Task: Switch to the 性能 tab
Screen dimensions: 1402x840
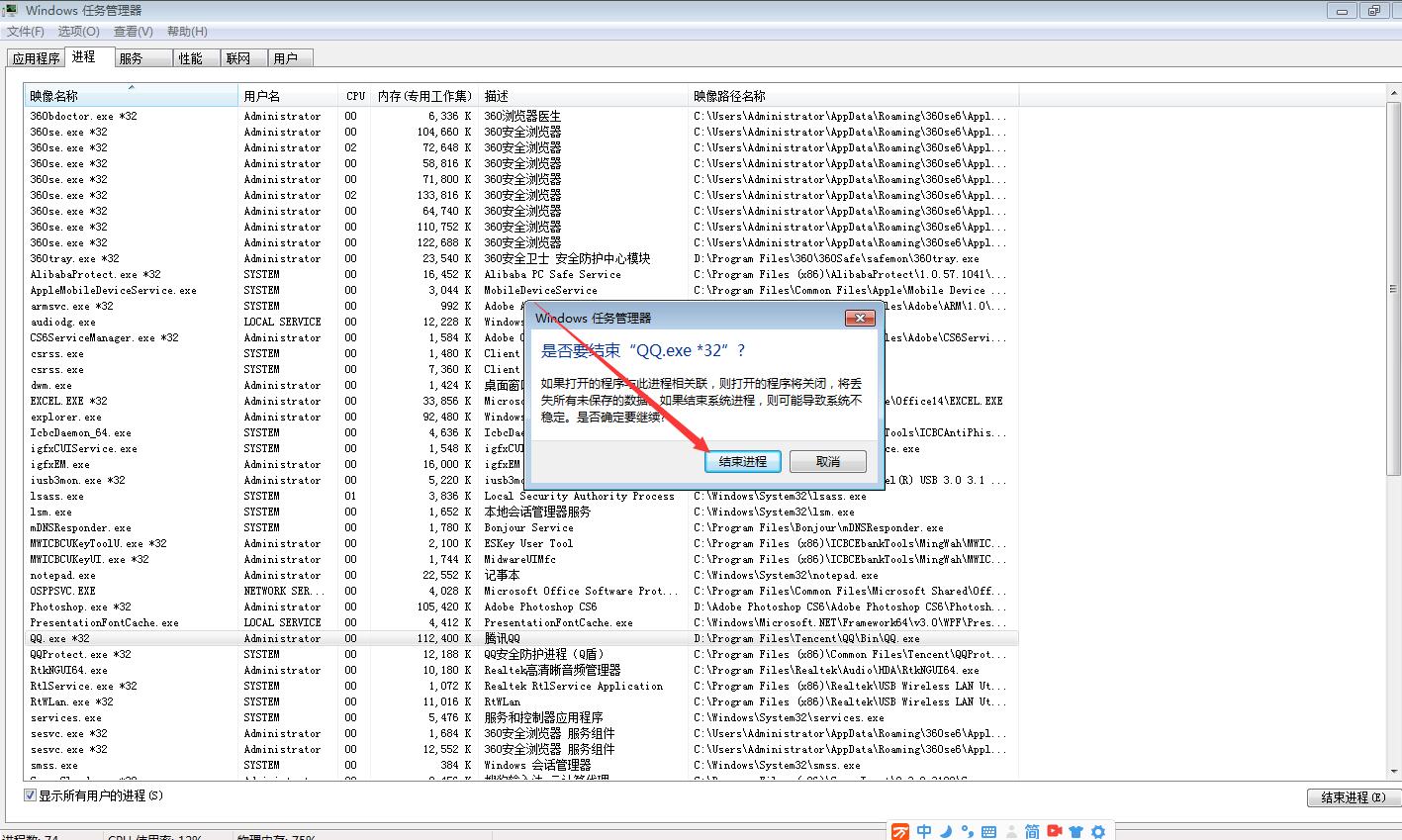Action: tap(194, 57)
